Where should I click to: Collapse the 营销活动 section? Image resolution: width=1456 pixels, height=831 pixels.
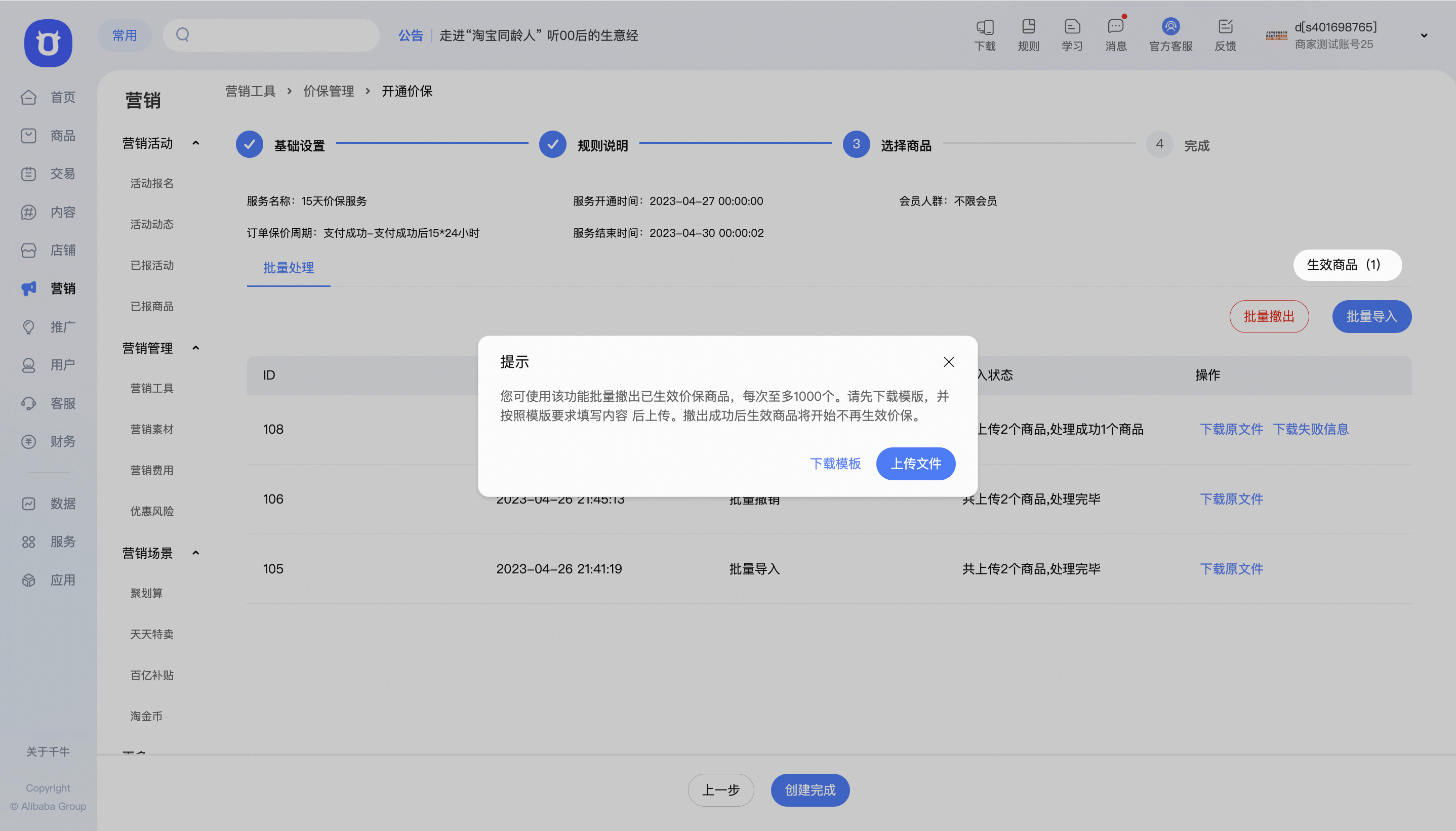point(196,143)
